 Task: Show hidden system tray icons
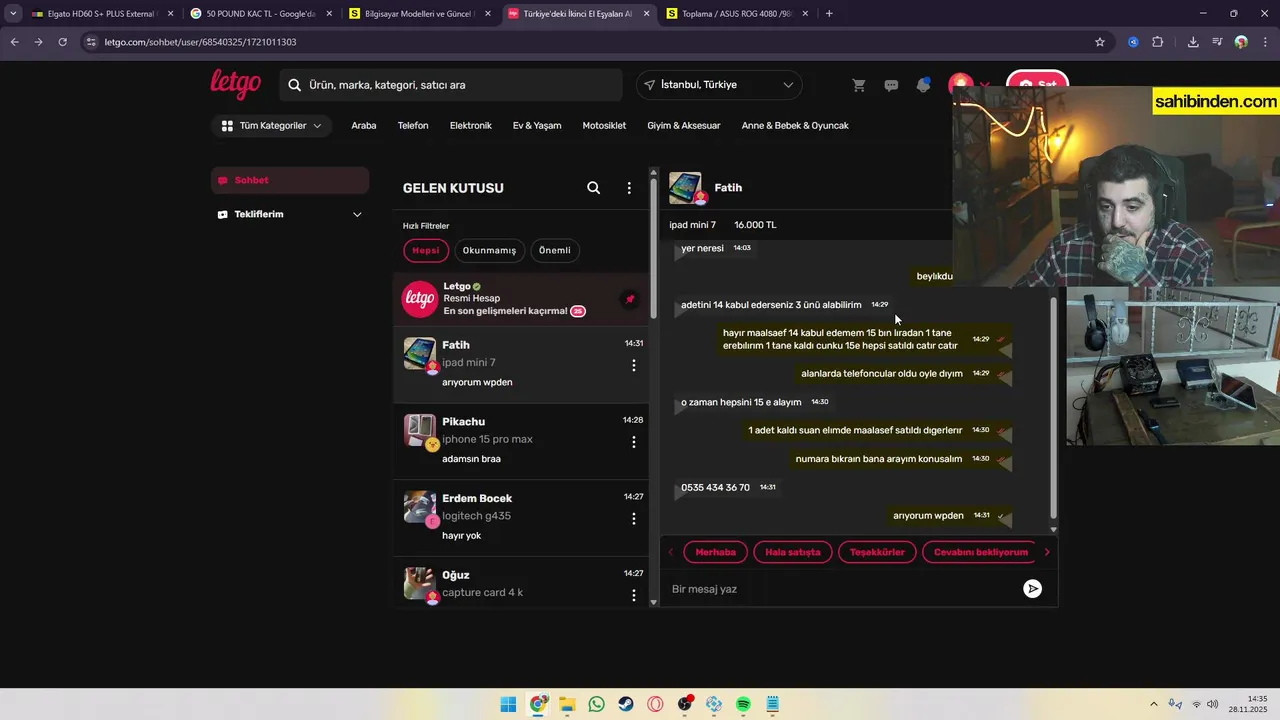[x=1153, y=704]
